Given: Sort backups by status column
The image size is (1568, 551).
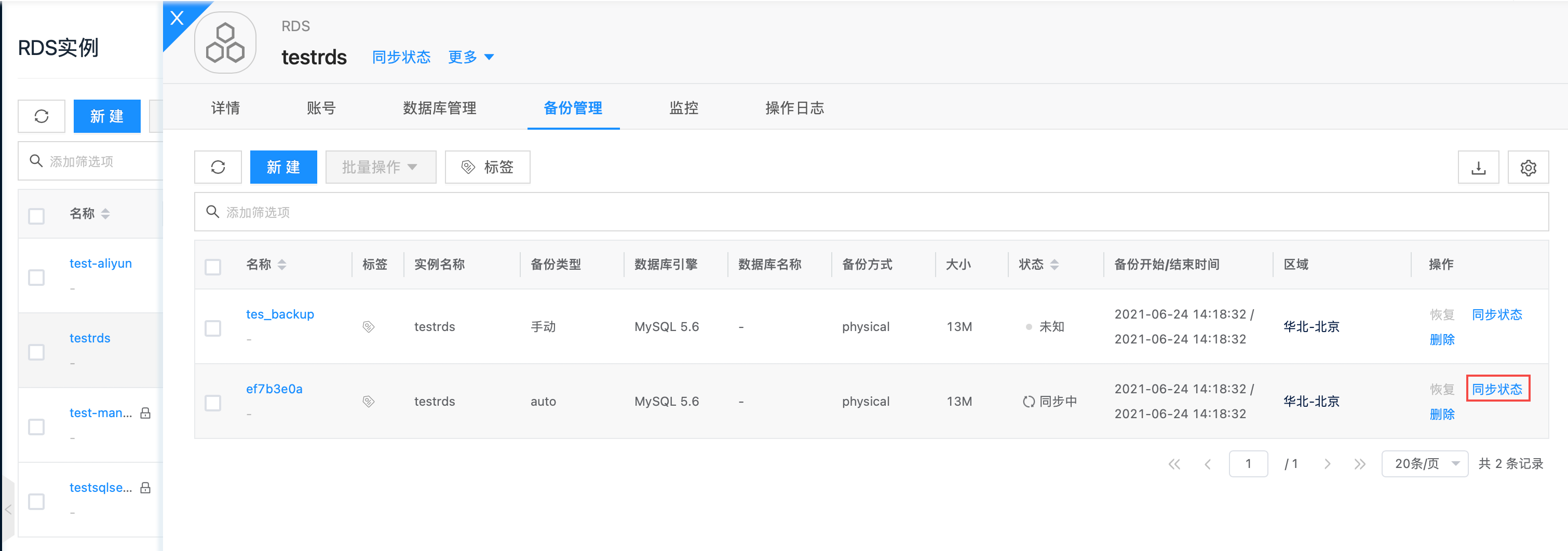Looking at the screenshot, I should (1055, 265).
